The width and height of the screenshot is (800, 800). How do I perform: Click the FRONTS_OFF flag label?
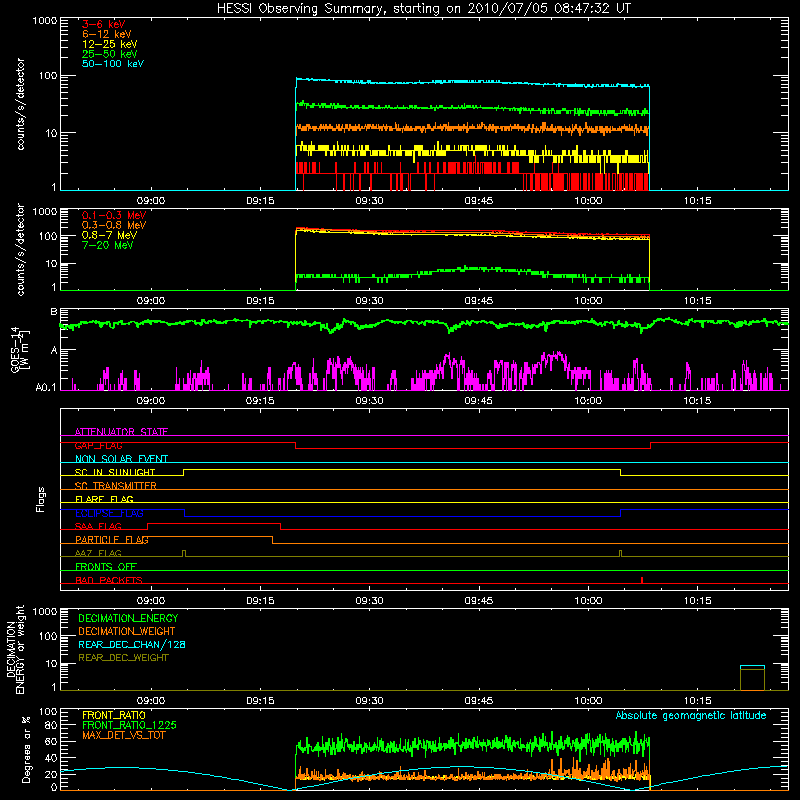(106, 566)
